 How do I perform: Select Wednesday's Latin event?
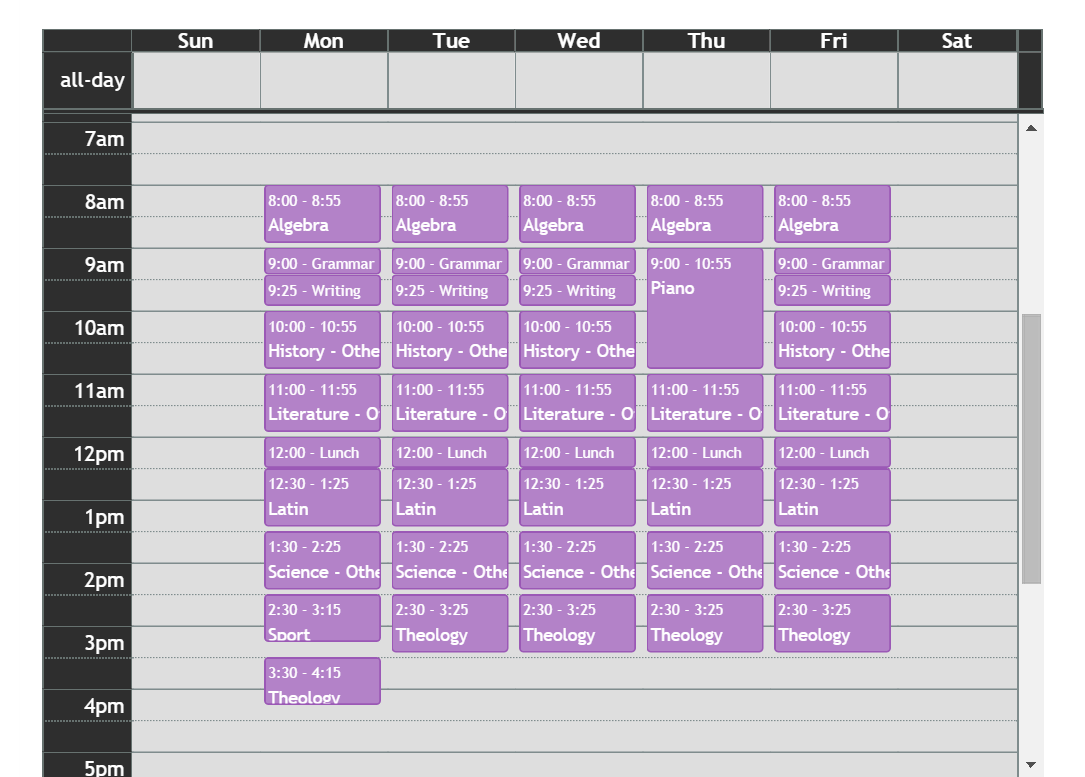point(577,497)
